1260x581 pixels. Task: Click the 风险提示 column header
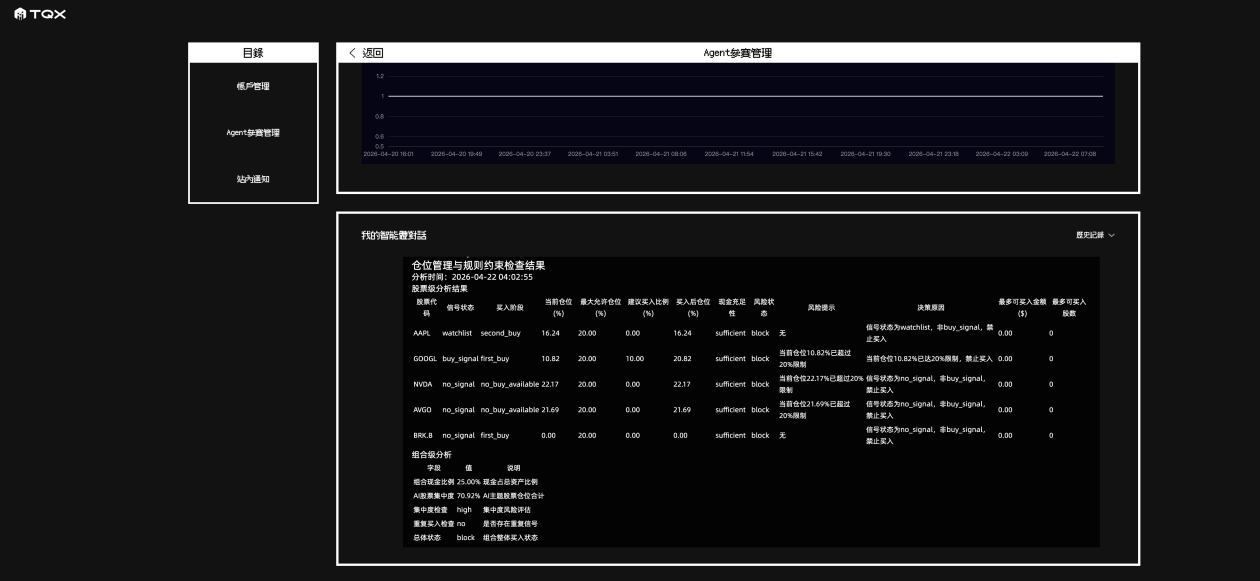[821, 307]
